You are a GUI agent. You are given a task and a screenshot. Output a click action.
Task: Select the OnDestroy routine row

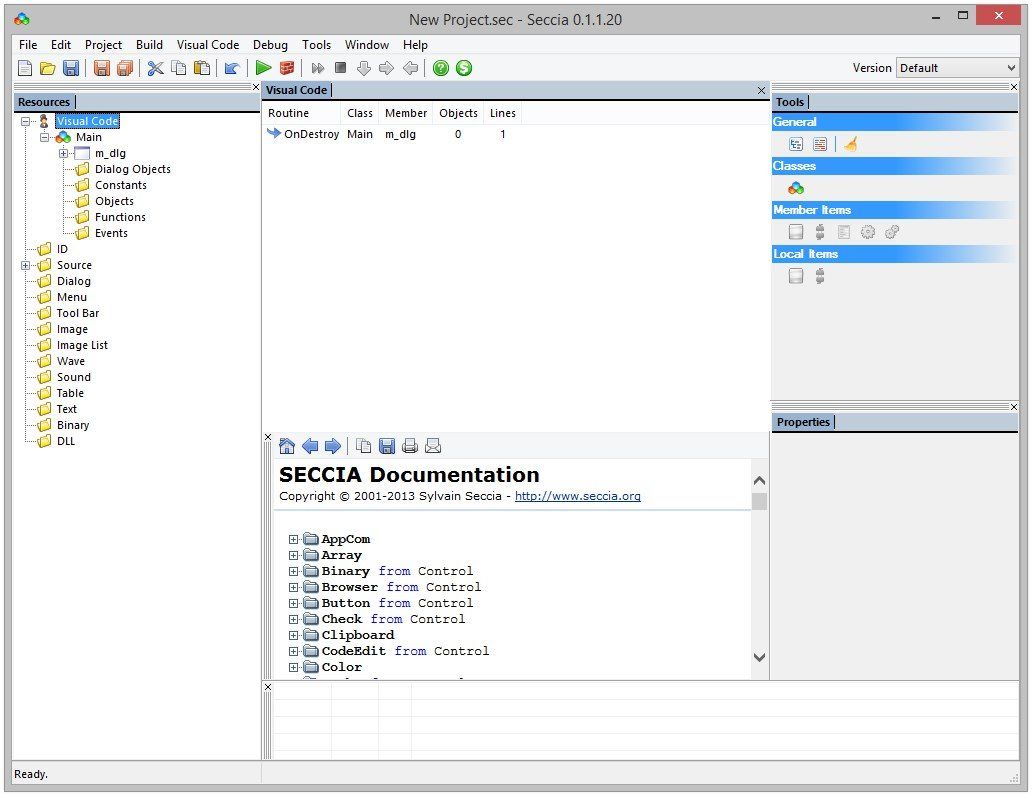click(393, 134)
